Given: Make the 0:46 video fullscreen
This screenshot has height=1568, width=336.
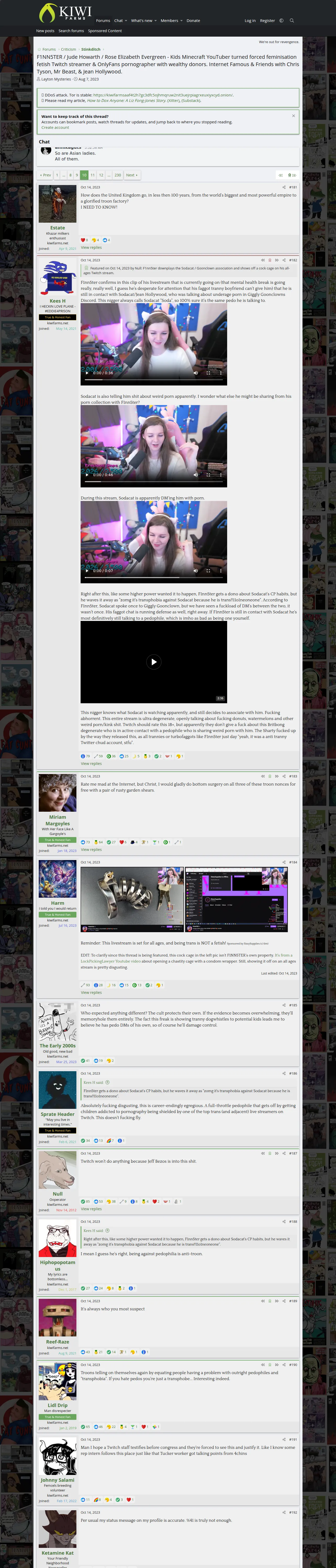Looking at the screenshot, I should point(208,475).
